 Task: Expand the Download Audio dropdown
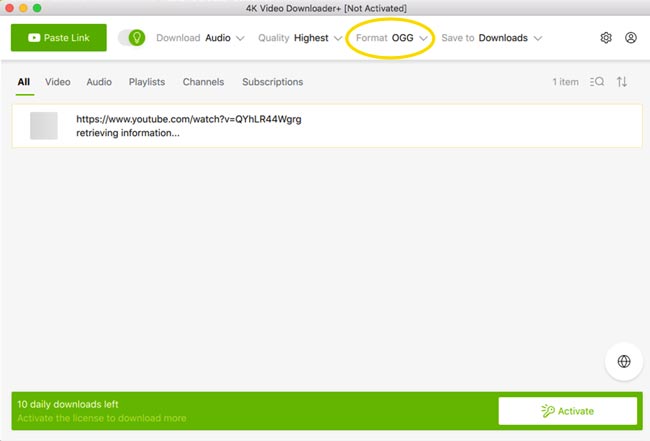(x=200, y=38)
